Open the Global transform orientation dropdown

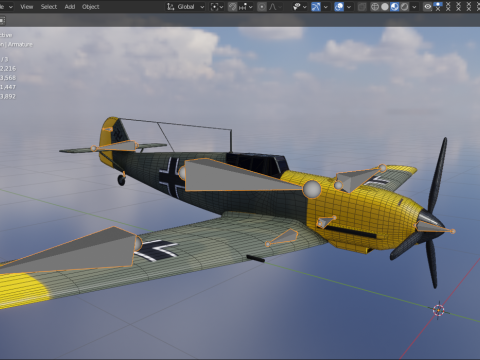[185, 7]
